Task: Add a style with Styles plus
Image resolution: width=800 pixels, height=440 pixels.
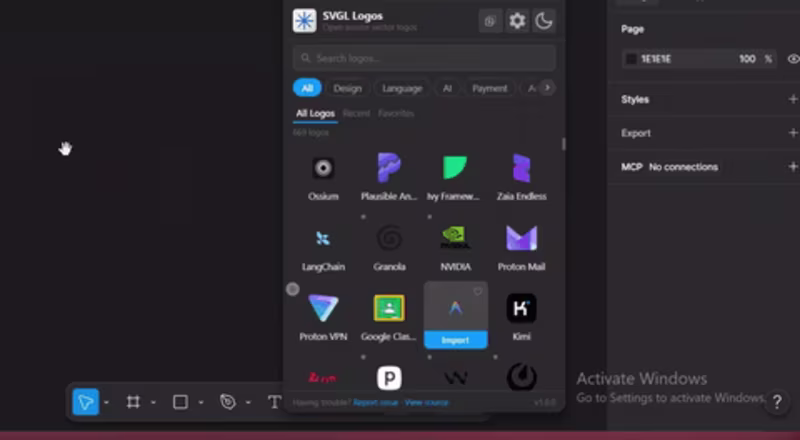Action: (x=793, y=100)
